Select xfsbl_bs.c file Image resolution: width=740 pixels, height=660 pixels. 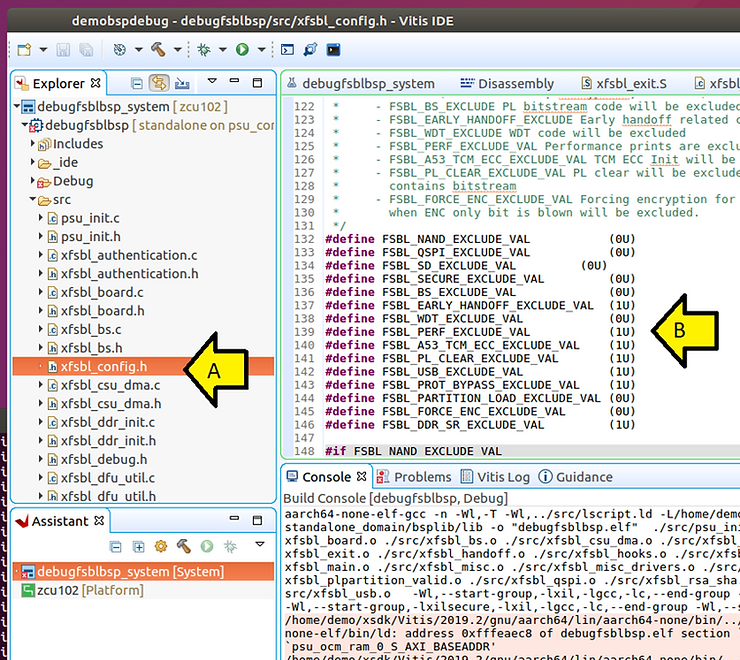[x=91, y=329]
